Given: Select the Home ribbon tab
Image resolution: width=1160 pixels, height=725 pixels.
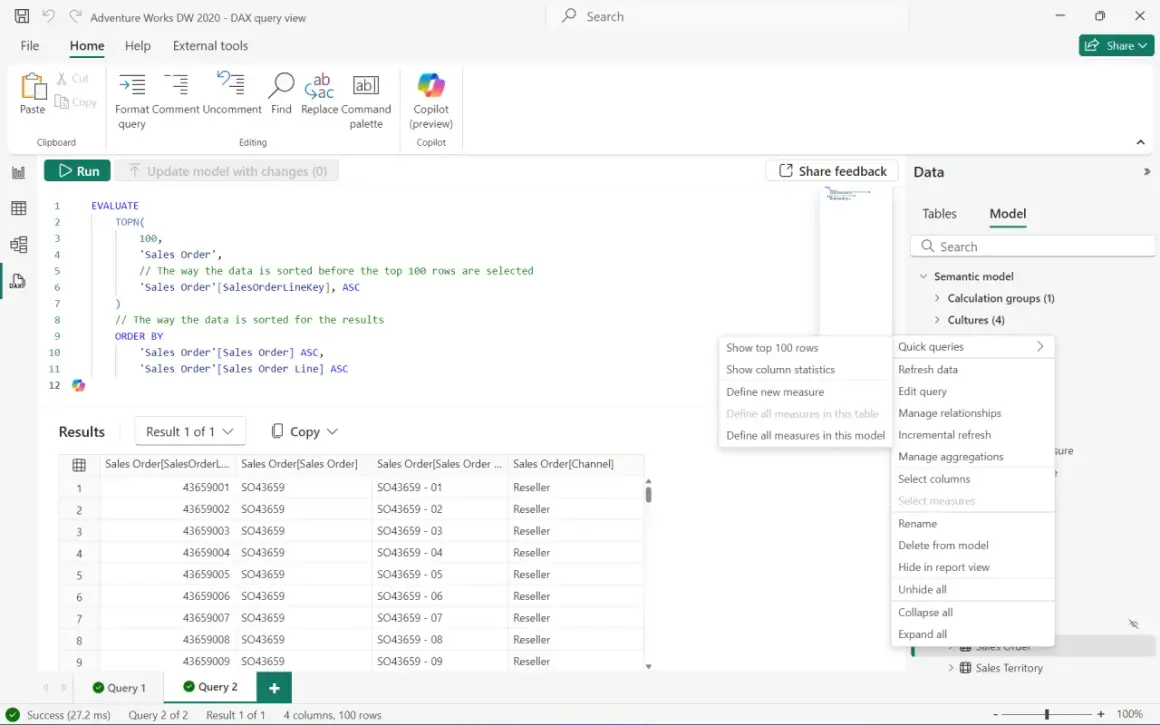Looking at the screenshot, I should [87, 45].
